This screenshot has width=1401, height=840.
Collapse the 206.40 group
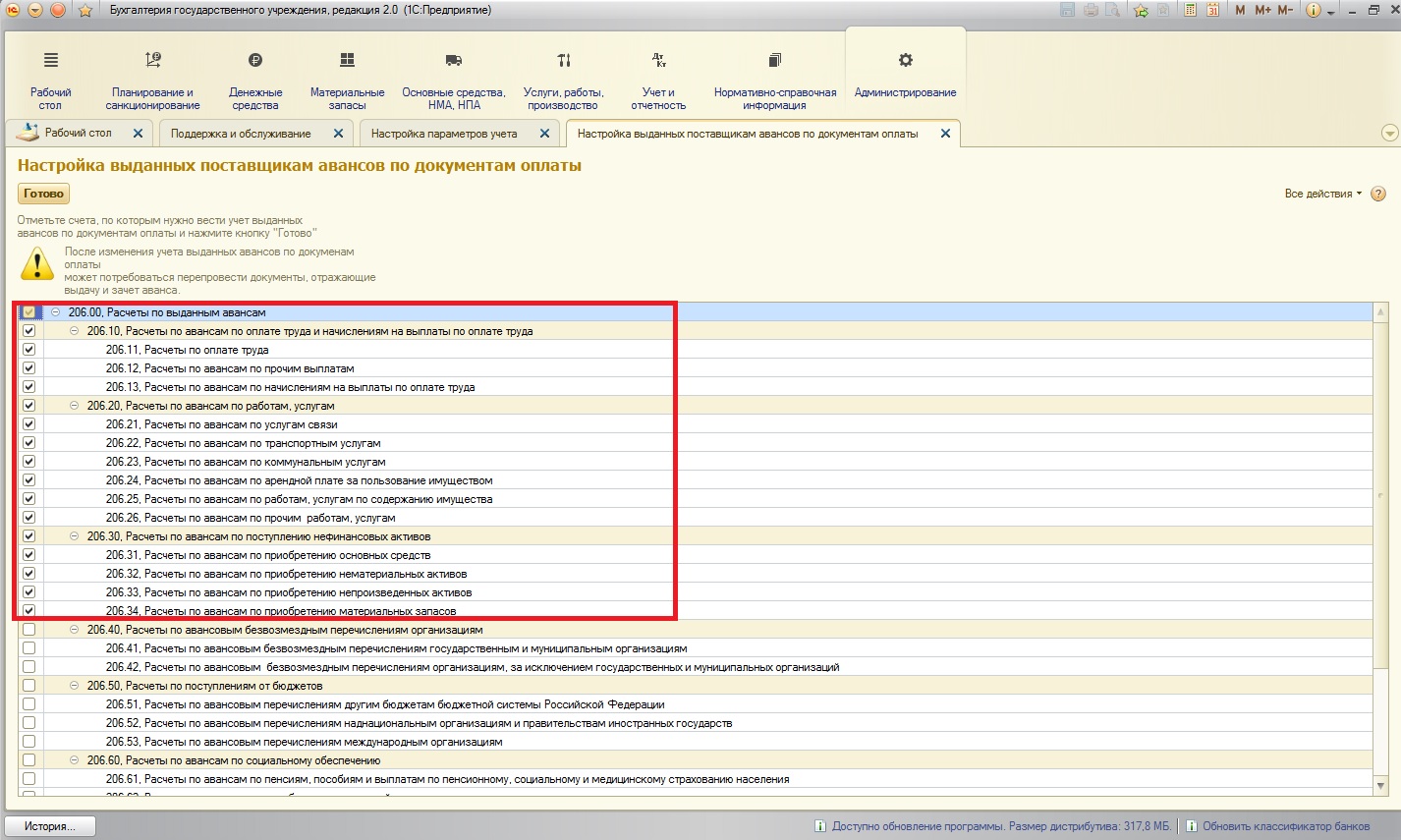click(x=75, y=630)
